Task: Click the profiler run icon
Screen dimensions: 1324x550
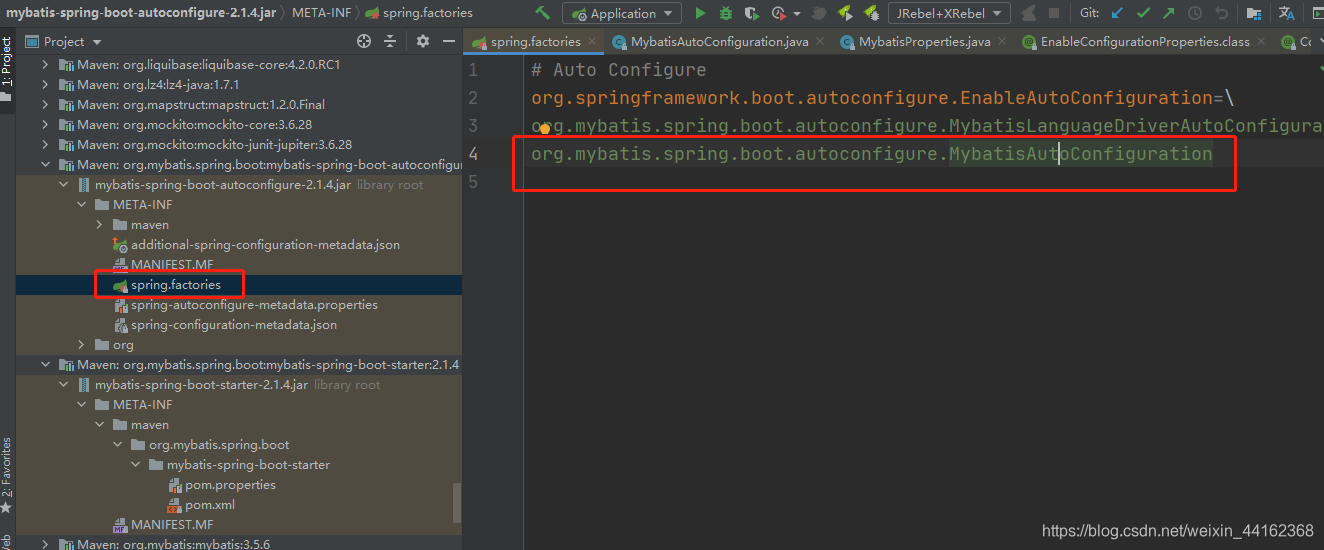Action: click(779, 13)
